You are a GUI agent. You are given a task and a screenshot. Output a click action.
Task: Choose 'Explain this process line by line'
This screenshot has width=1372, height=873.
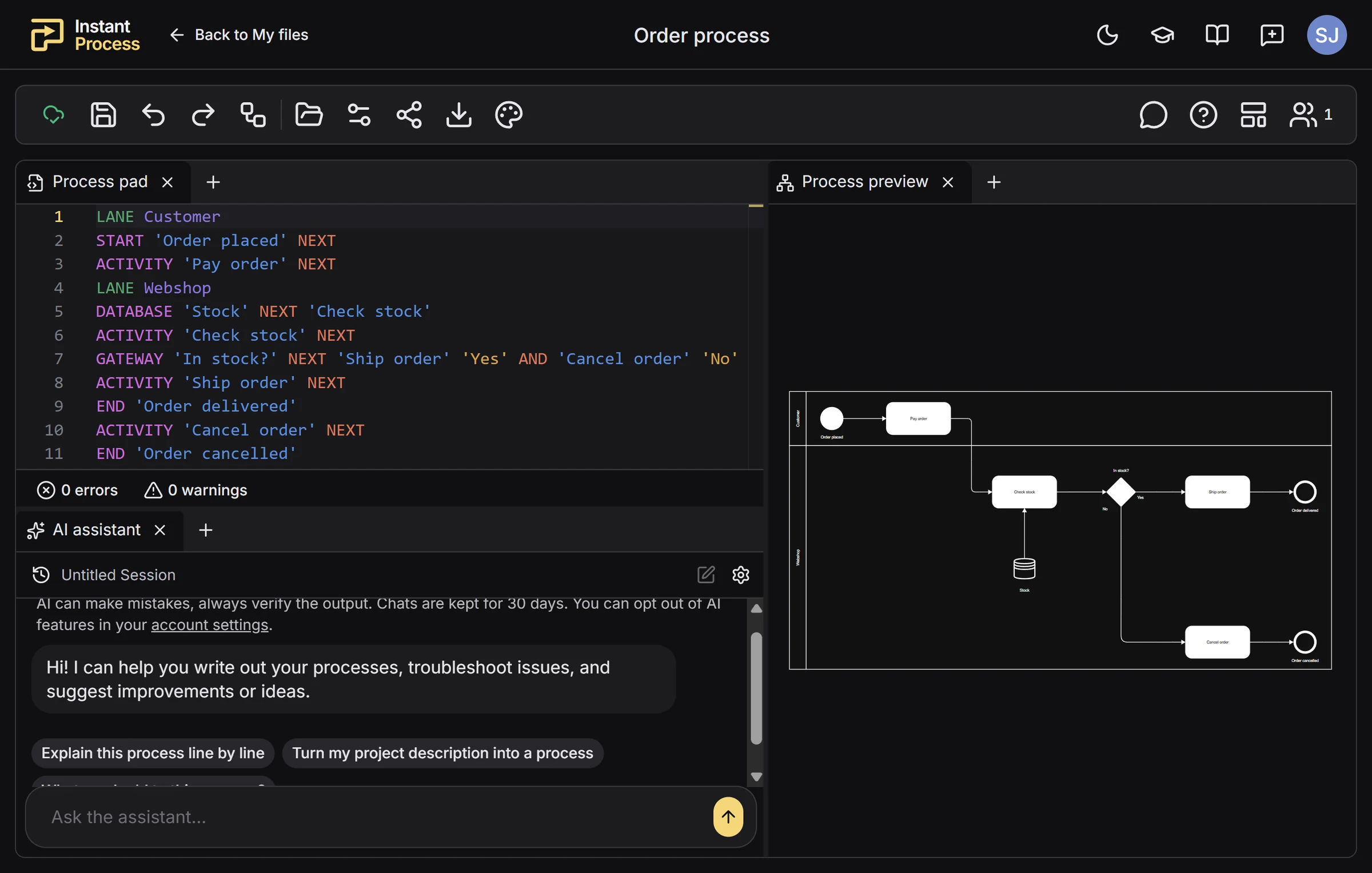pos(153,753)
